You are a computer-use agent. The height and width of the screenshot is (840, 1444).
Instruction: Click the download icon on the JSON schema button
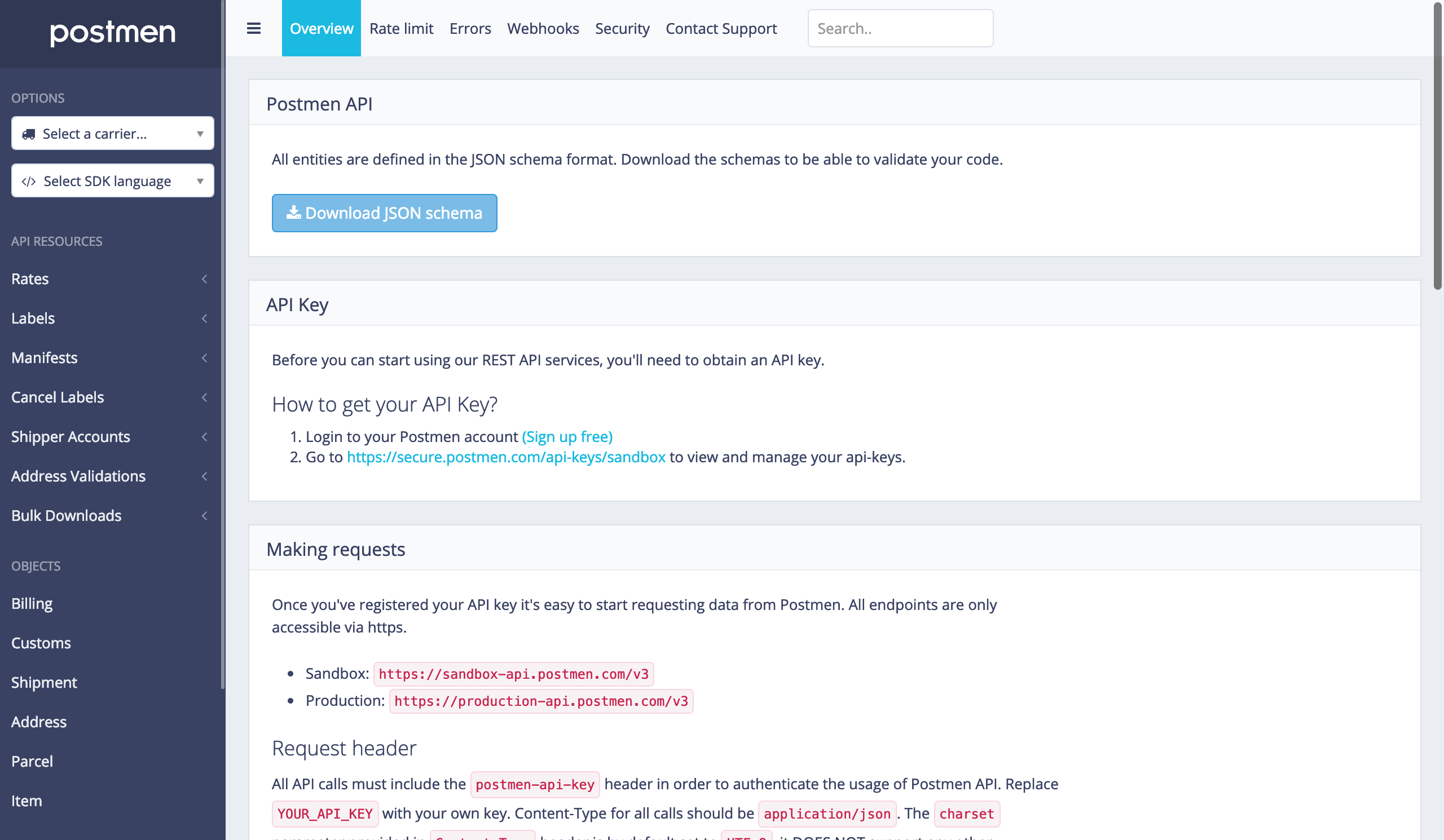pos(293,213)
